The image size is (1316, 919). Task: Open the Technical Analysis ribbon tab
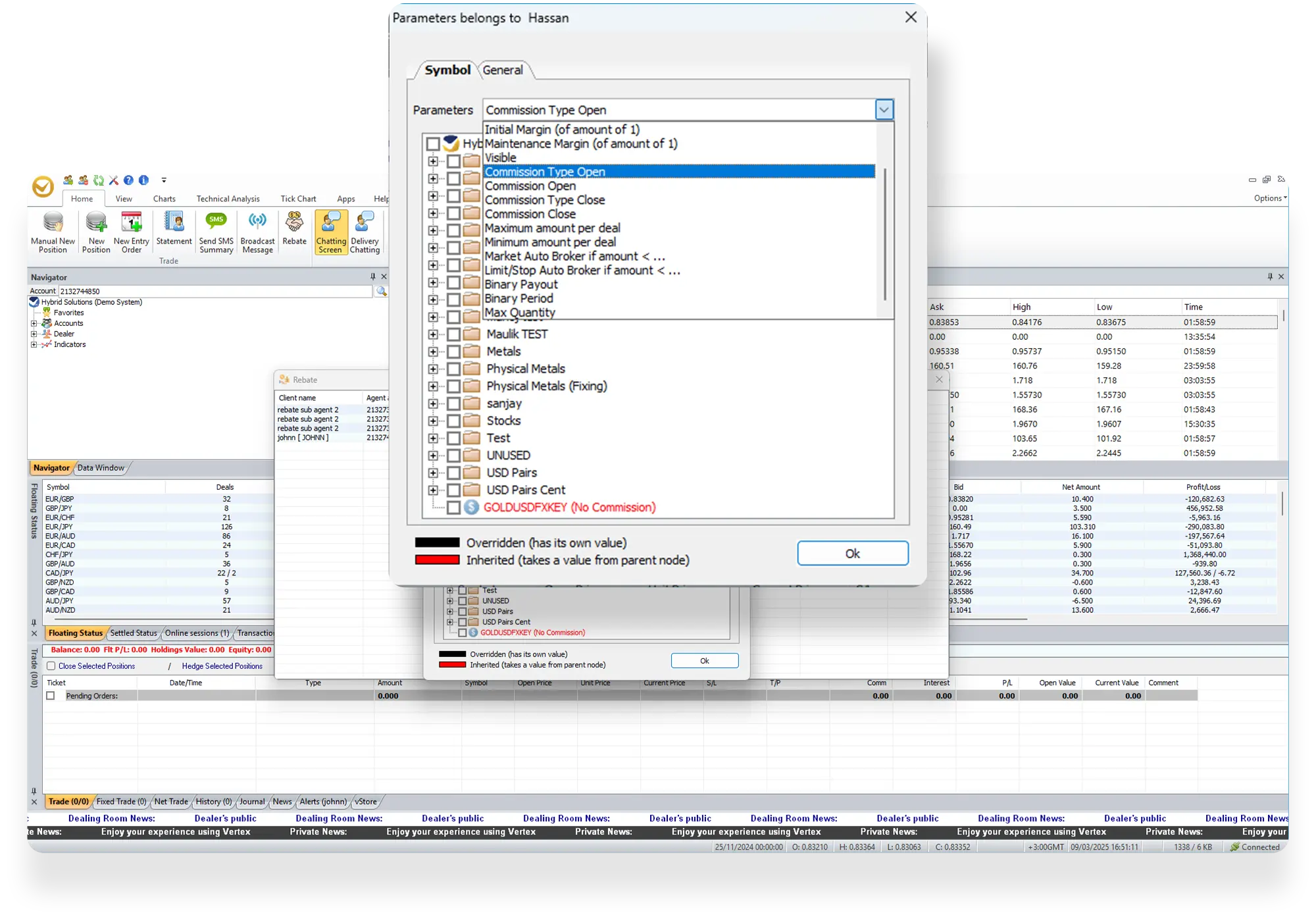coord(228,199)
